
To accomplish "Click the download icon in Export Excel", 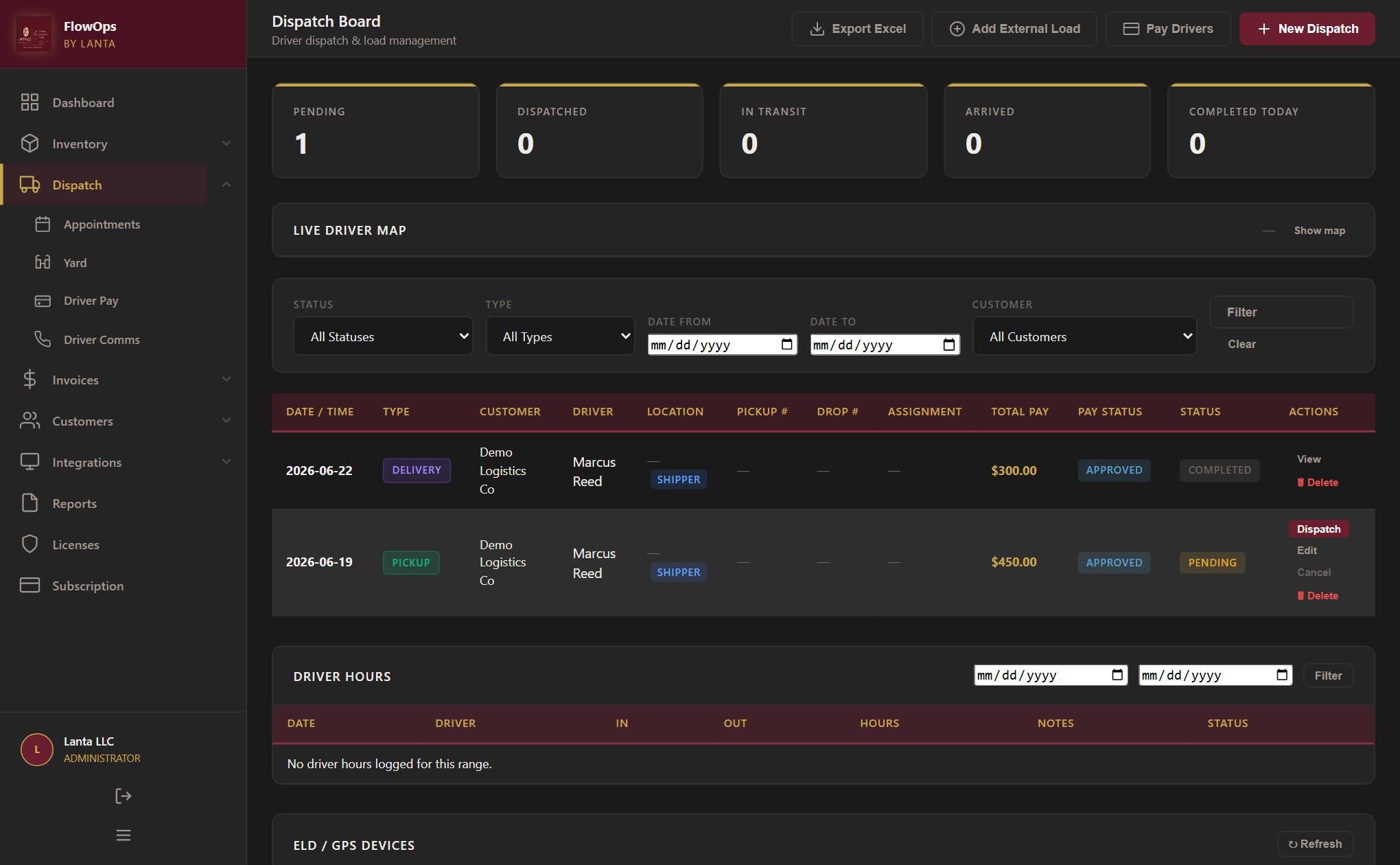I will 817,29.
